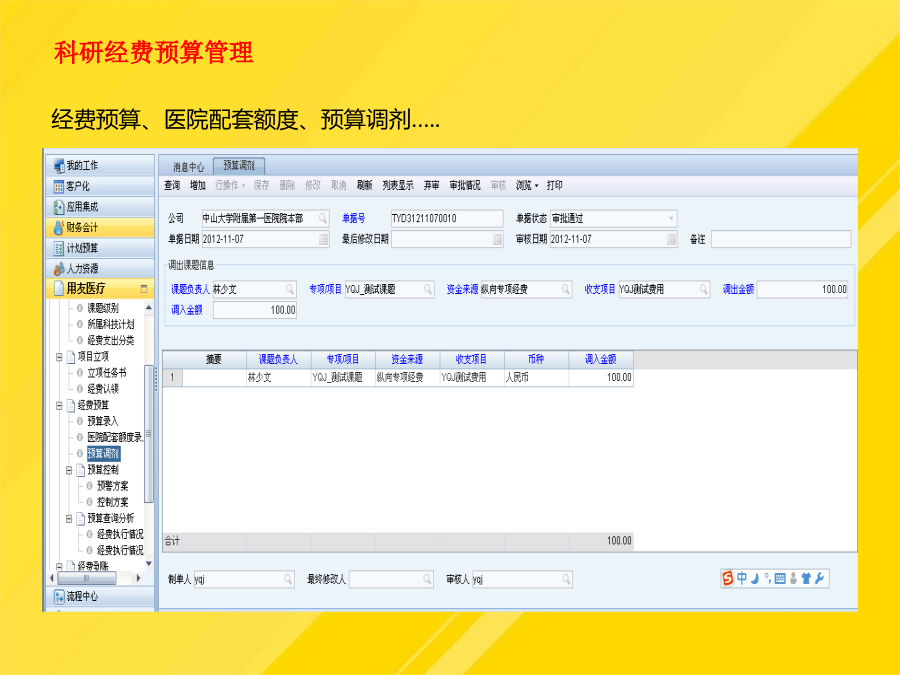Image resolution: width=900 pixels, height=675 pixels.
Task: Expand the 浏览 toolbar dropdown
Action: click(526, 185)
